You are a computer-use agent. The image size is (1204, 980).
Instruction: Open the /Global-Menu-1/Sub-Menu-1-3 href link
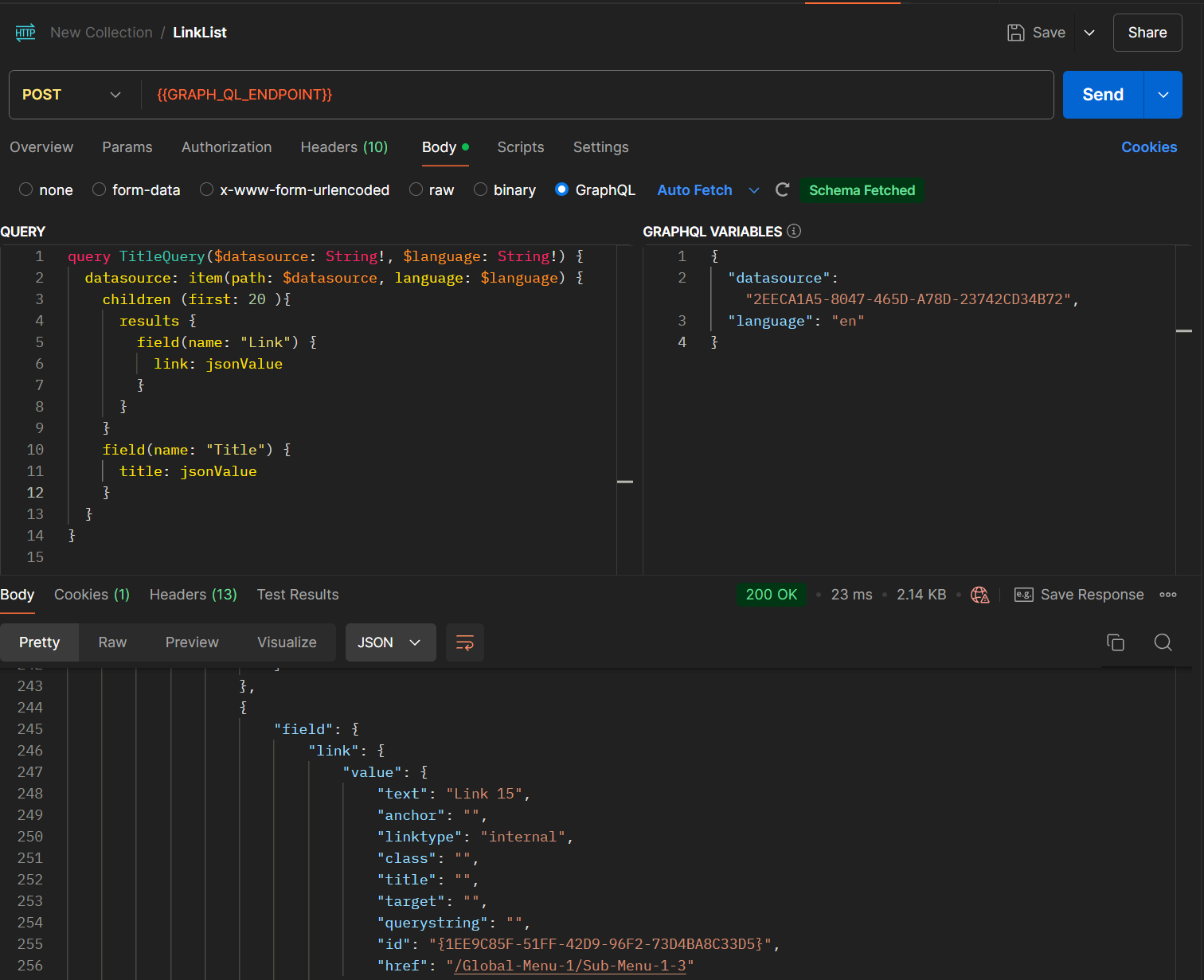click(x=570, y=966)
